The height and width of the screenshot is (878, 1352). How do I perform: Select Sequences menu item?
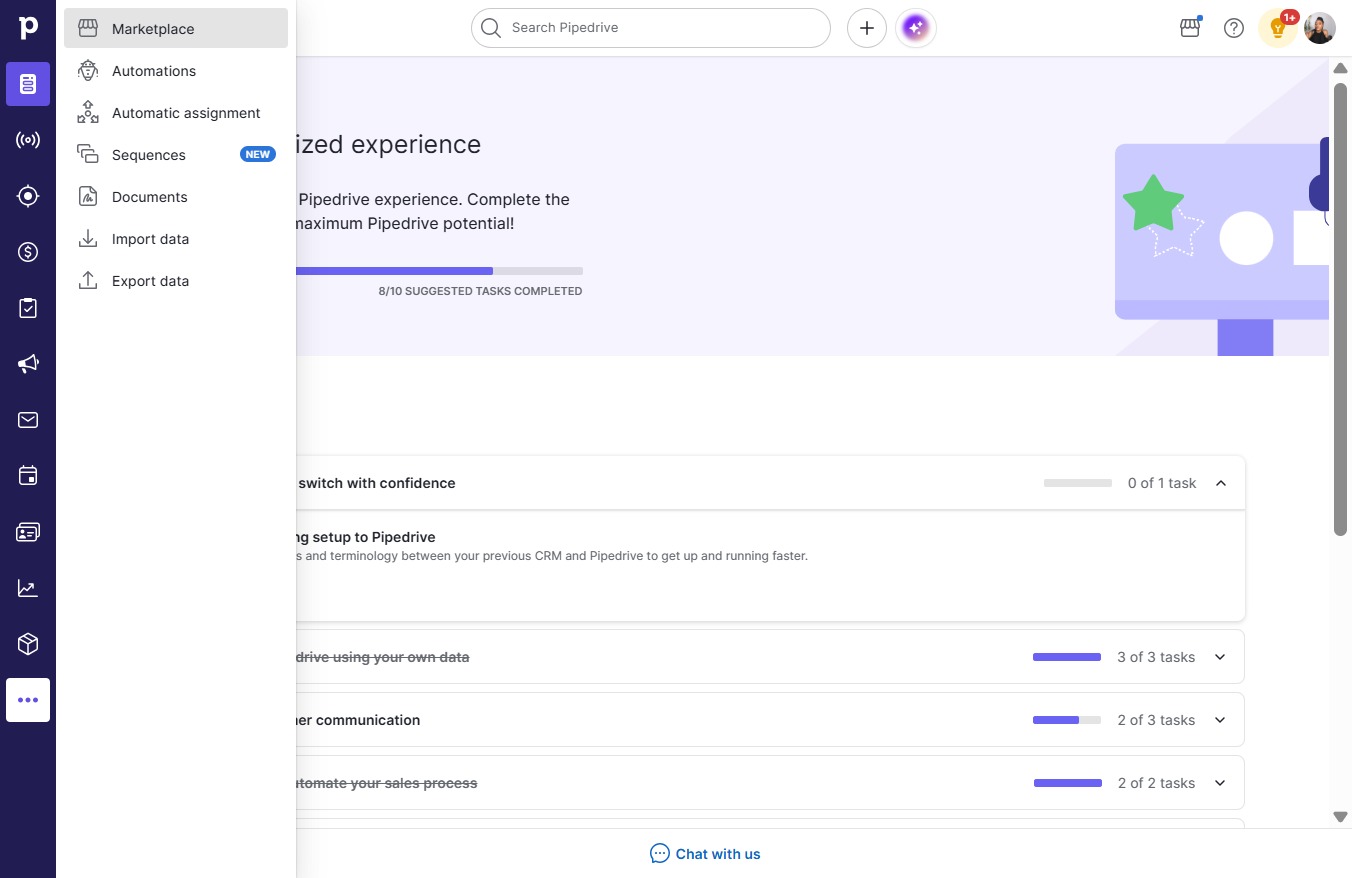coord(176,155)
